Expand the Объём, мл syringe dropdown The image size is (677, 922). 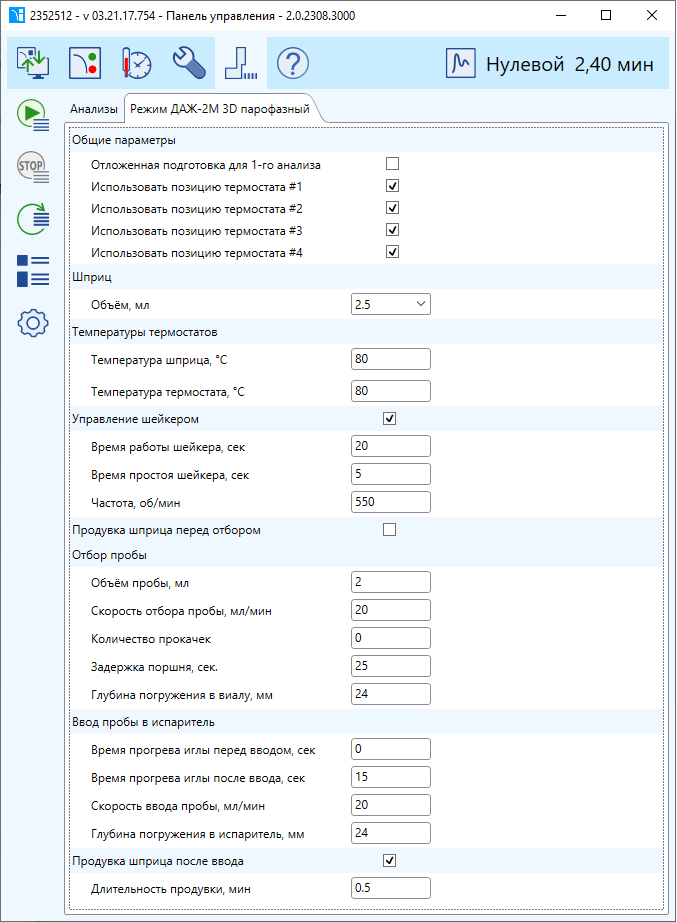coord(391,305)
